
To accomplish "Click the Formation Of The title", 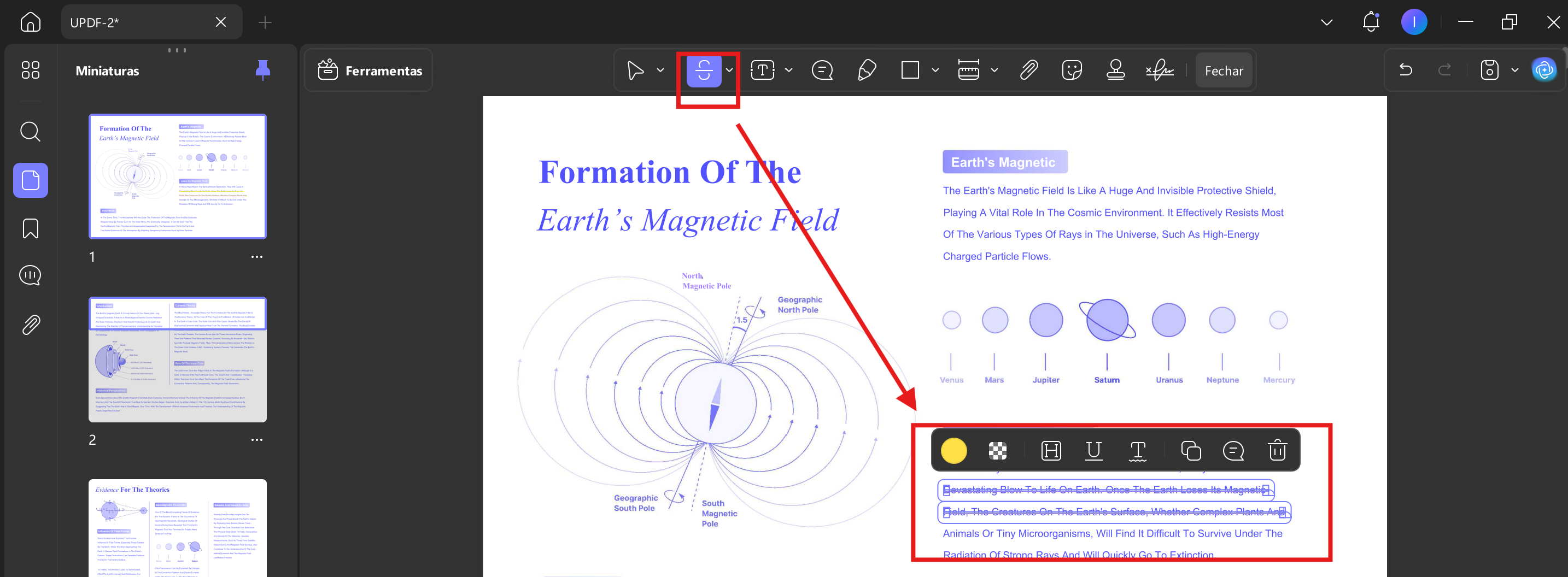I will coord(670,172).
